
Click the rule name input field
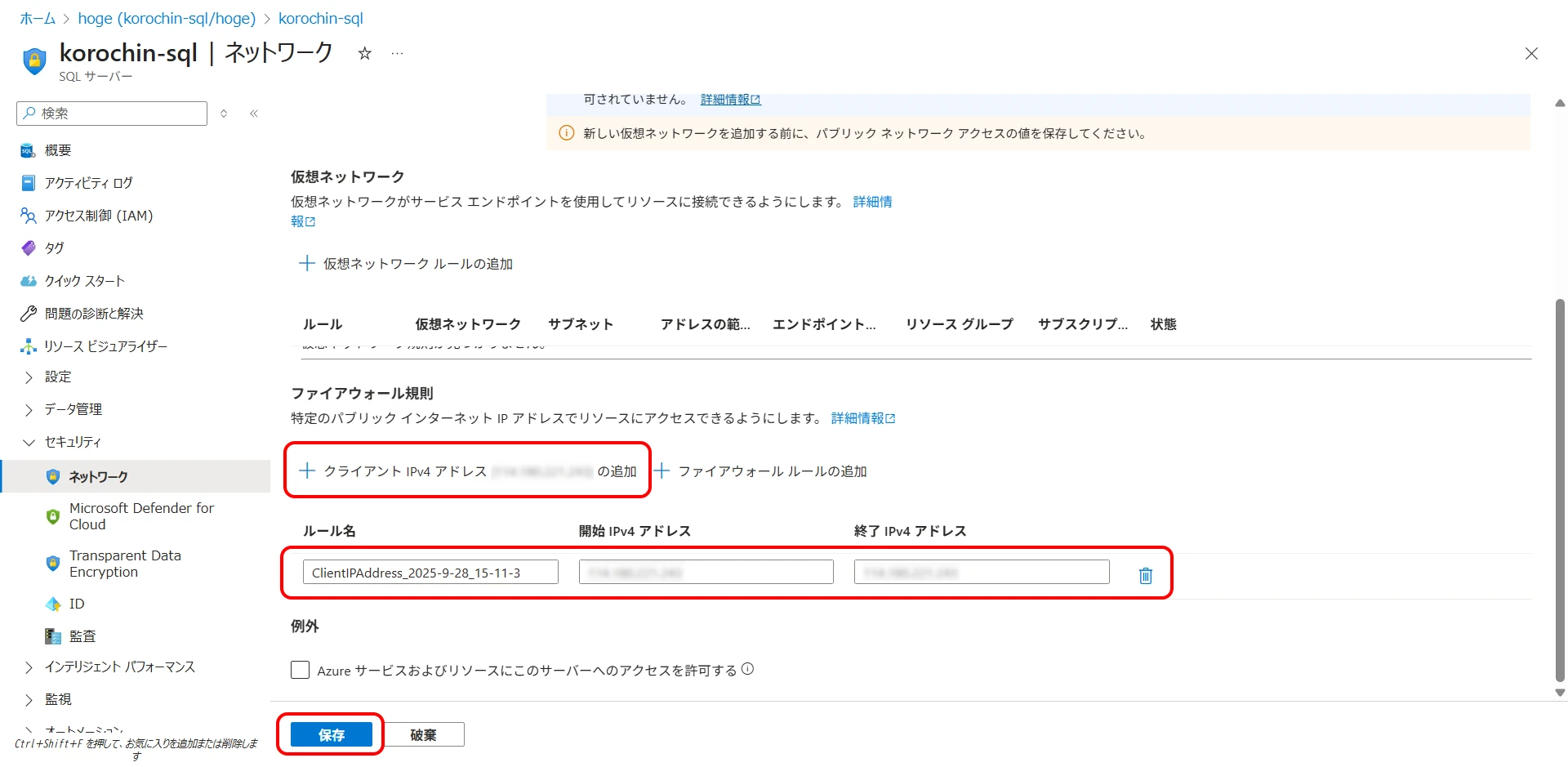coord(430,573)
